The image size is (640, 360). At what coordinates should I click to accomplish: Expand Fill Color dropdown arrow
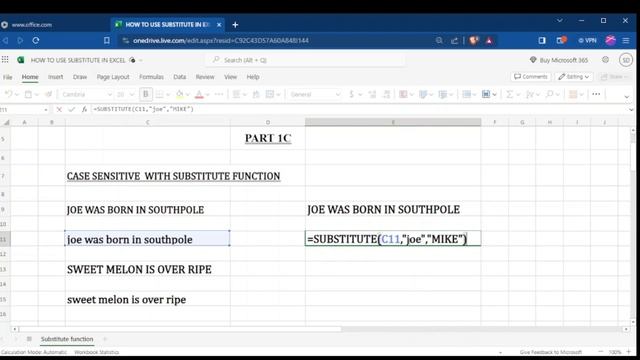(188, 95)
